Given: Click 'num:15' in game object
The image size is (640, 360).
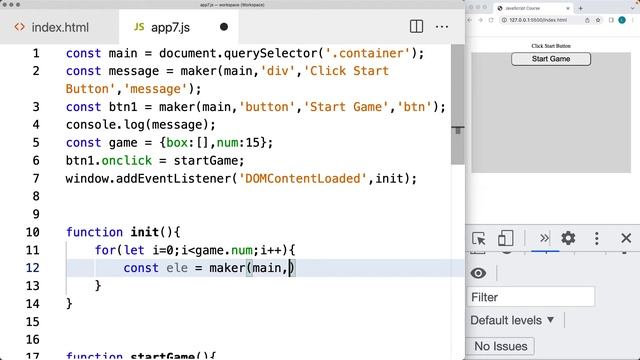Looking at the screenshot, I should click(x=238, y=143).
